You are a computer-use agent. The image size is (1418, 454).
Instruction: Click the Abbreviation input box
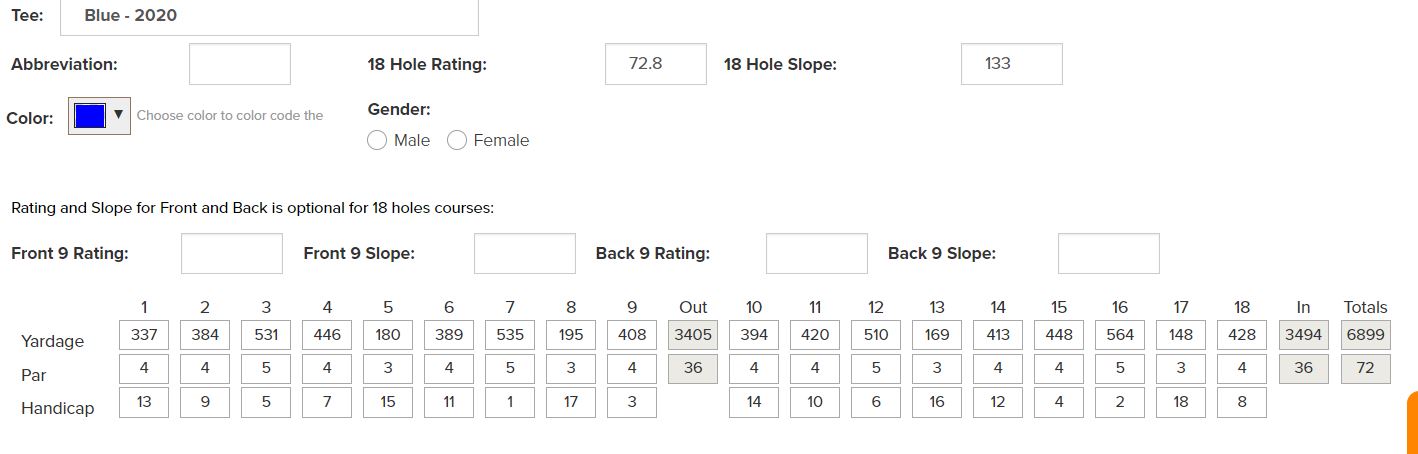coord(240,64)
